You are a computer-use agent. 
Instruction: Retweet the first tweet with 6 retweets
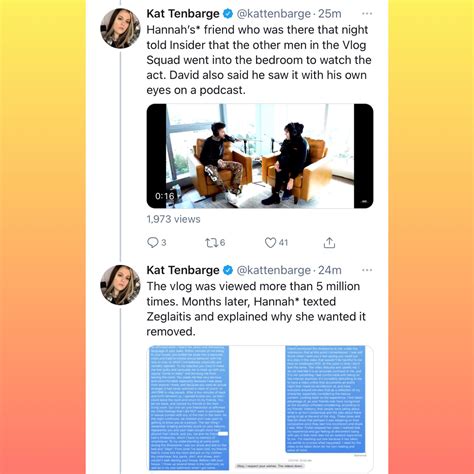tap(211, 243)
